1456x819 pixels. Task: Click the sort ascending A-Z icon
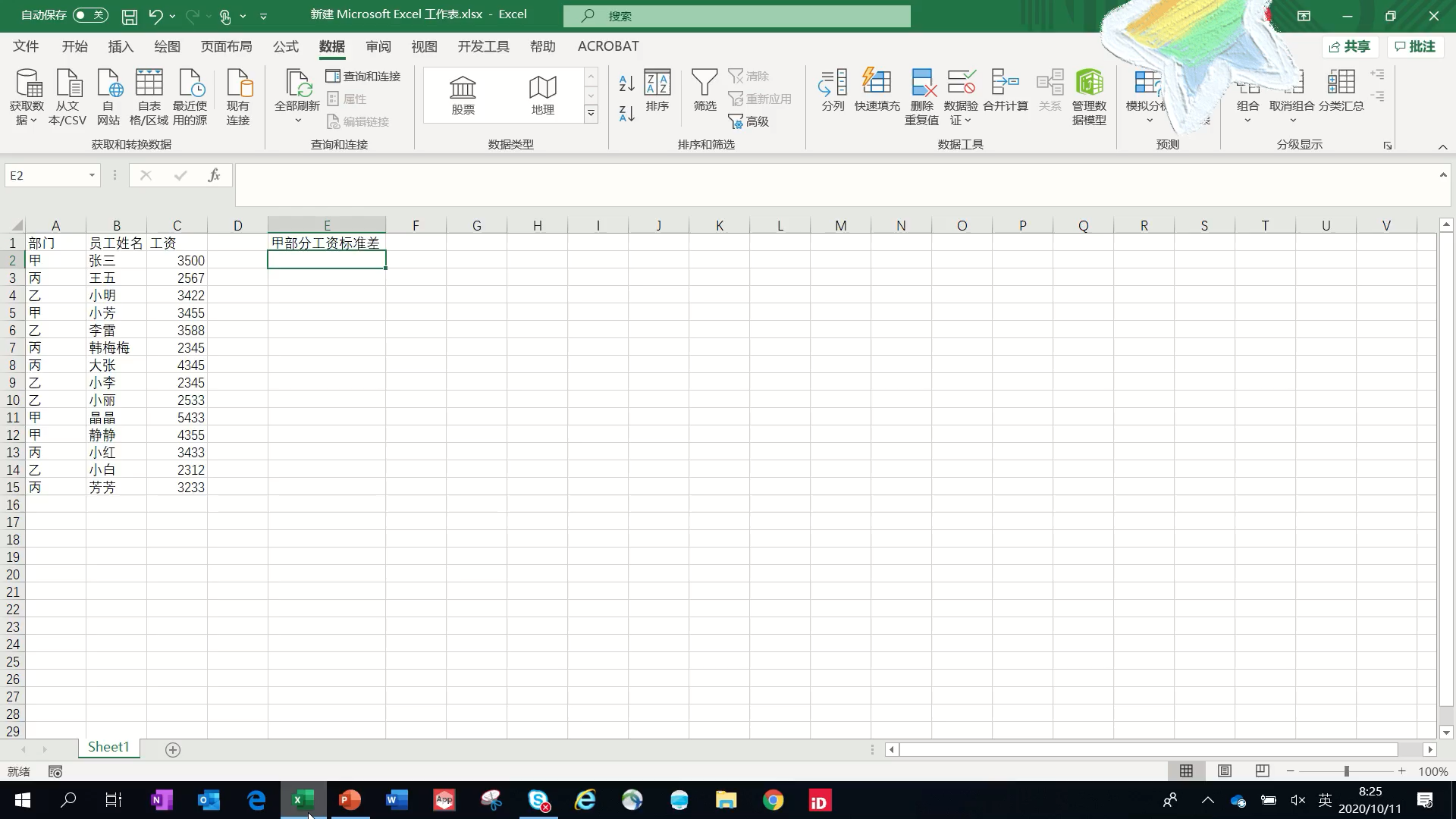[x=626, y=83]
